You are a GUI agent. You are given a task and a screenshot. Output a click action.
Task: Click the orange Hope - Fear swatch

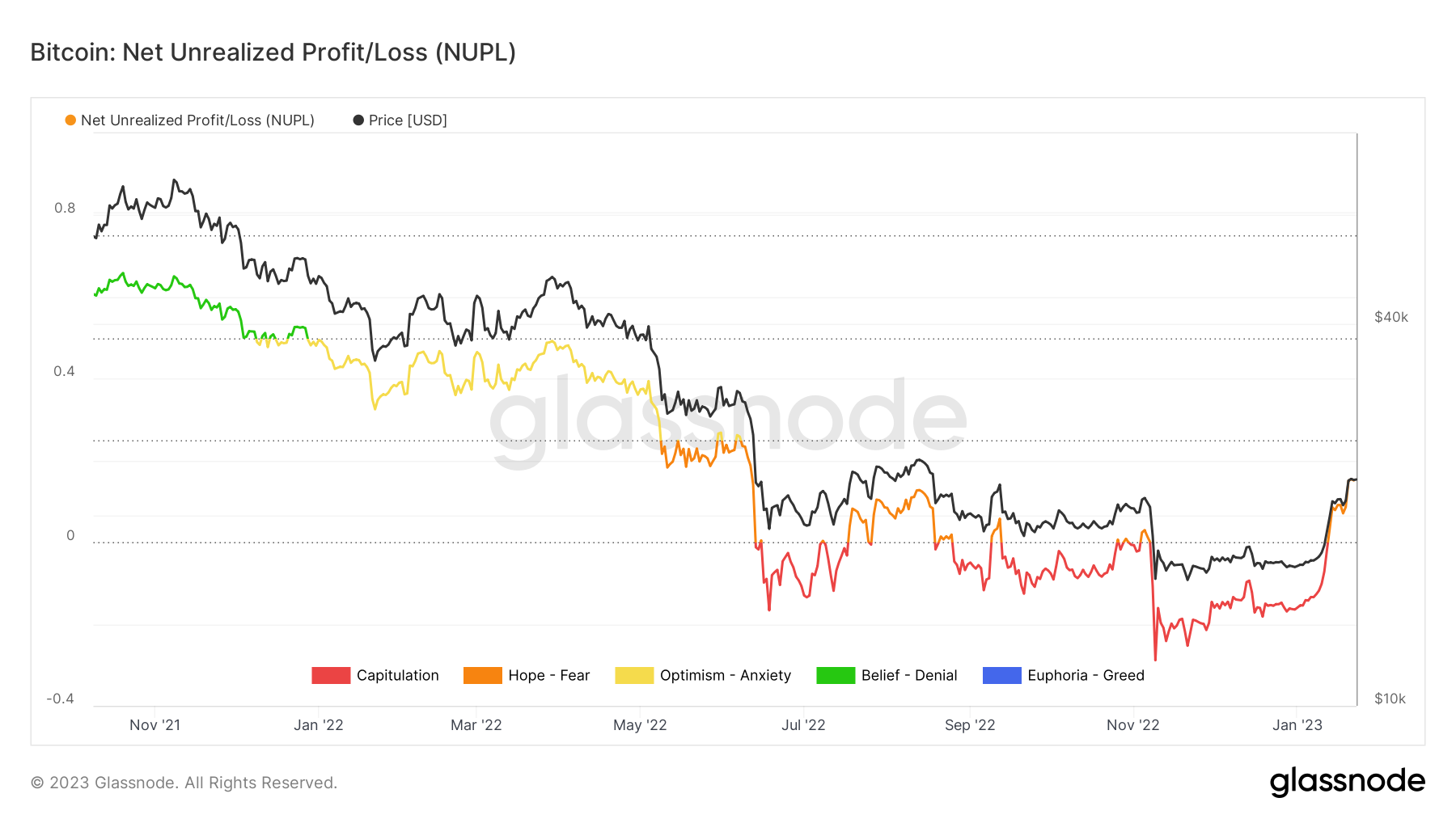coord(483,676)
